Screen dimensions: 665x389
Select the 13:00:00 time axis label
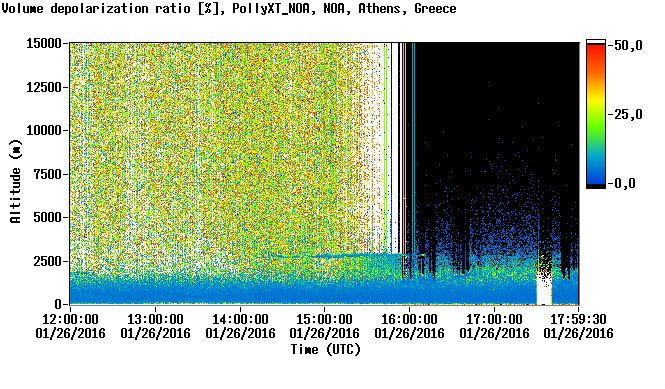pos(155,319)
